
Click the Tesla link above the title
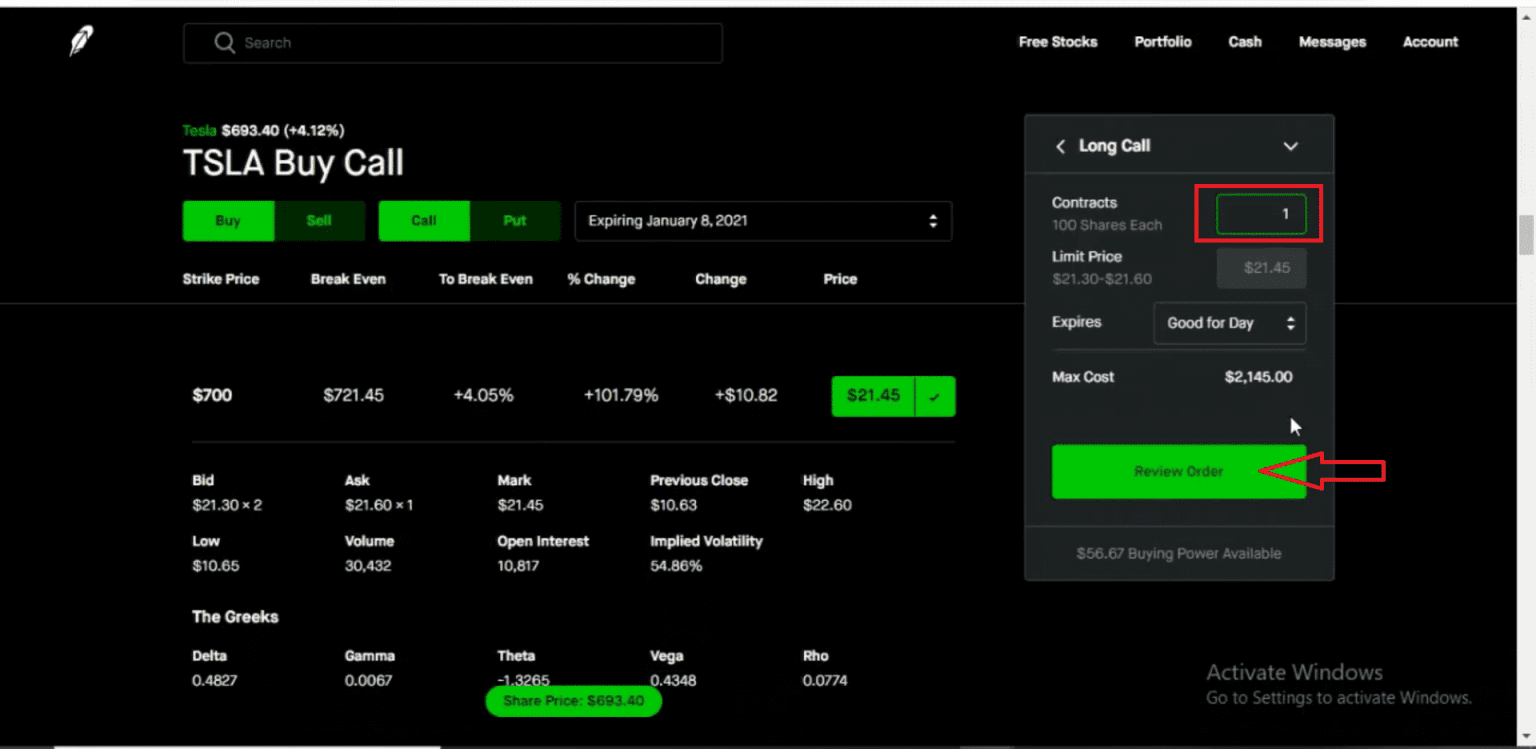point(199,131)
